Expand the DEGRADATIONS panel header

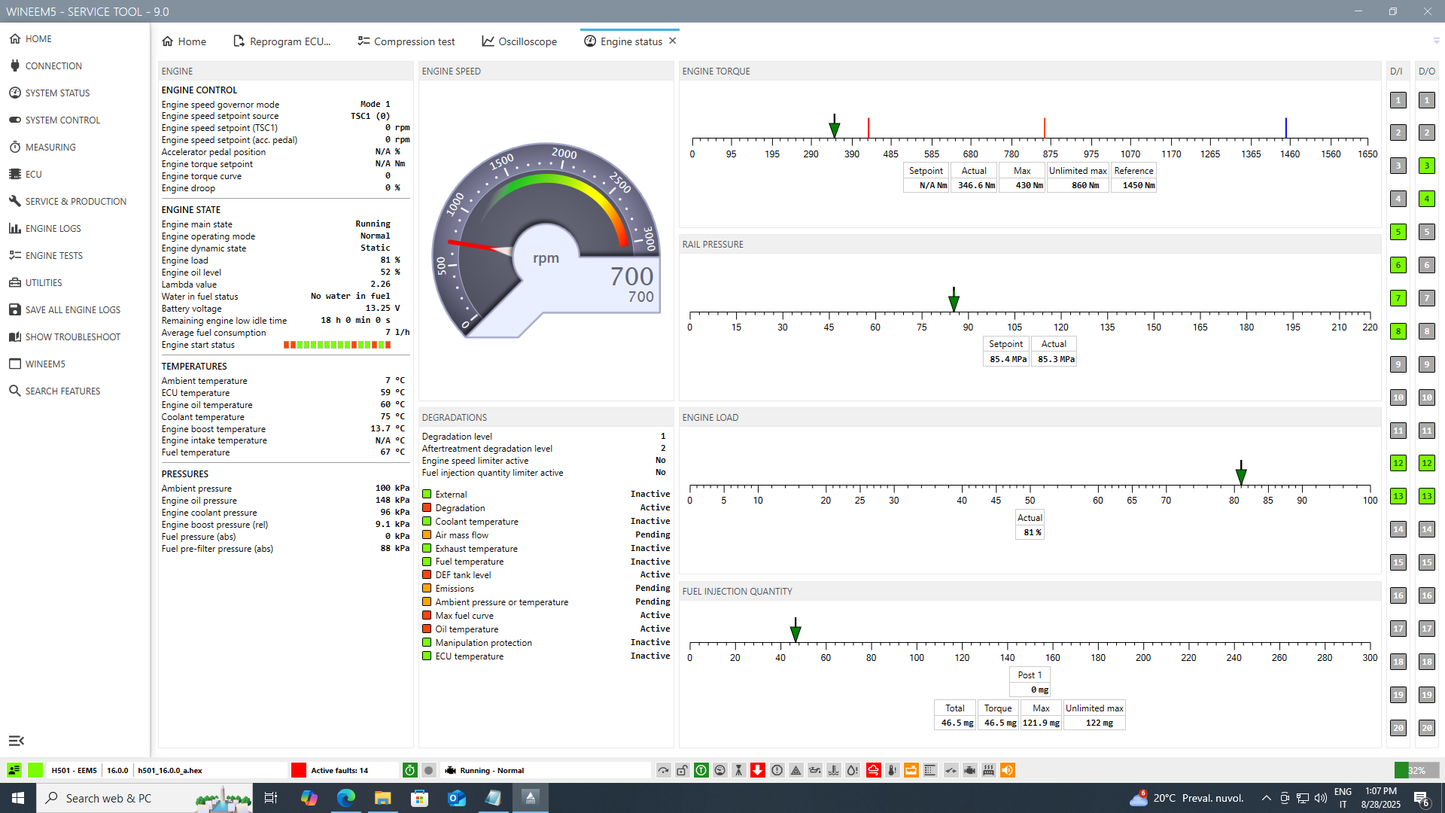tap(545, 417)
